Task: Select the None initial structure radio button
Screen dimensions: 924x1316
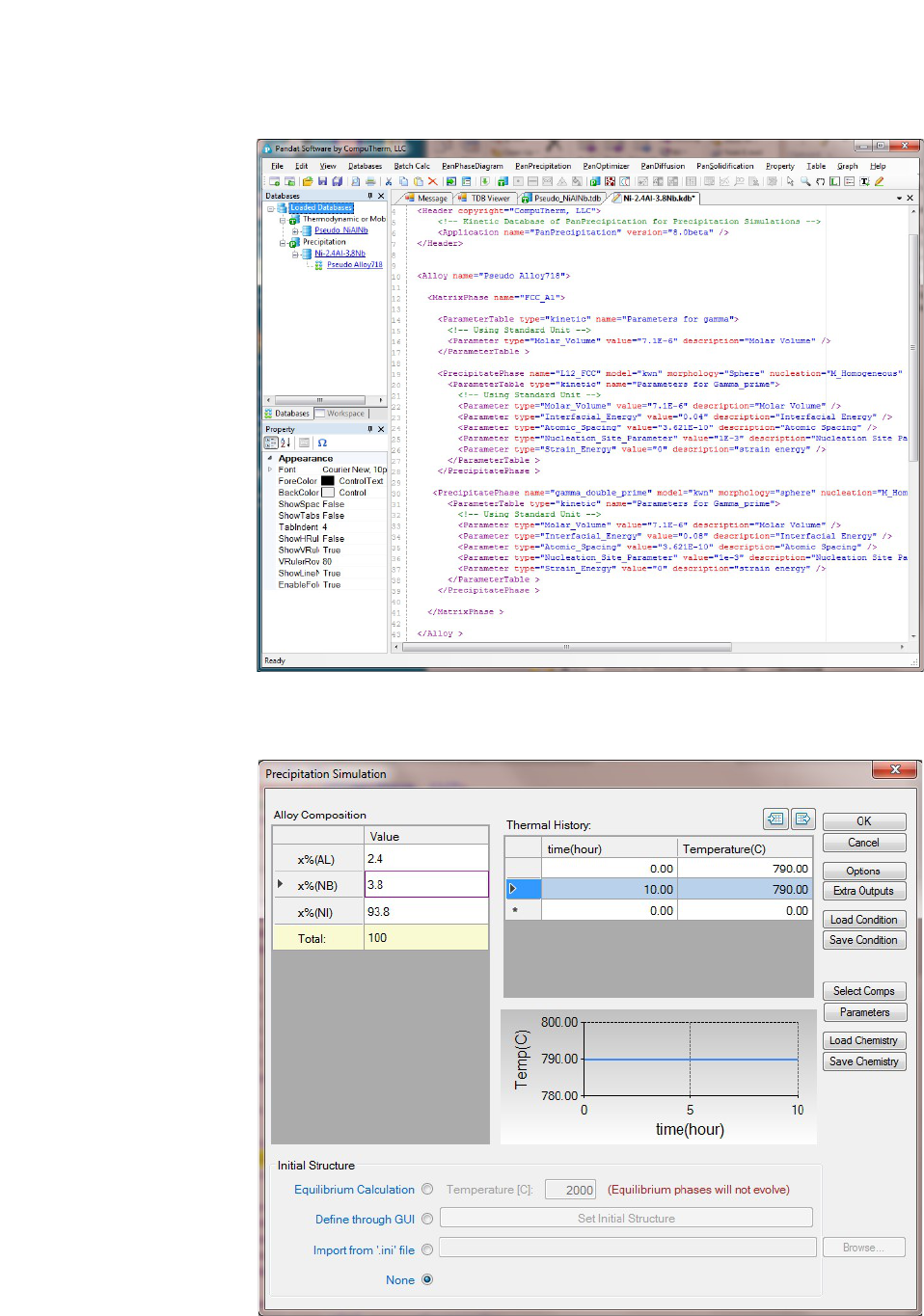Action: point(427,1280)
